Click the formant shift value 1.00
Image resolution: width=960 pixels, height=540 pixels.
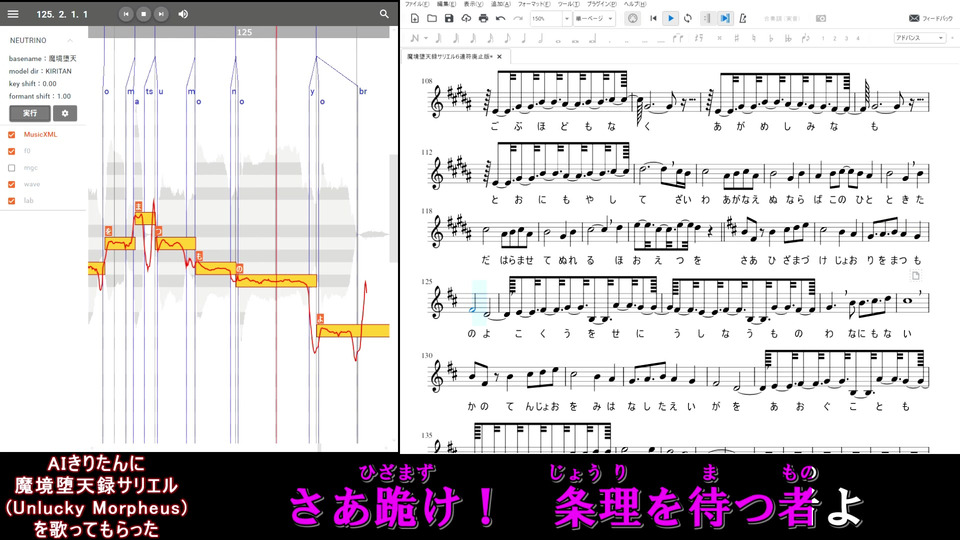(x=63, y=96)
